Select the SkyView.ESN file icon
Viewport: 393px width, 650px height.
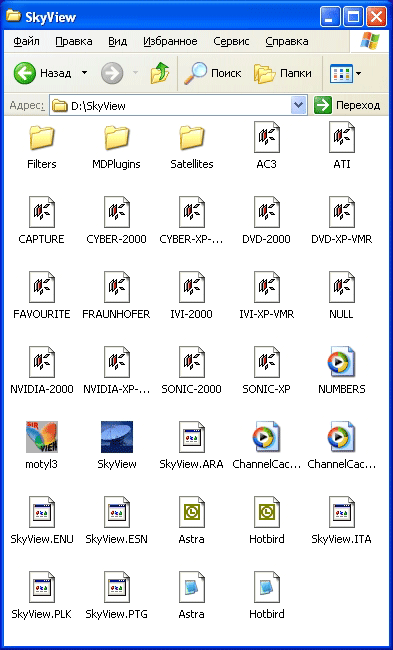tap(116, 512)
